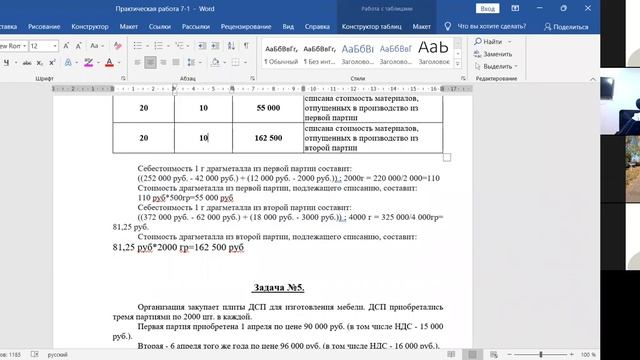Open the borders dropdown arrow
This screenshot has width=640, height=360.
click(245, 62)
